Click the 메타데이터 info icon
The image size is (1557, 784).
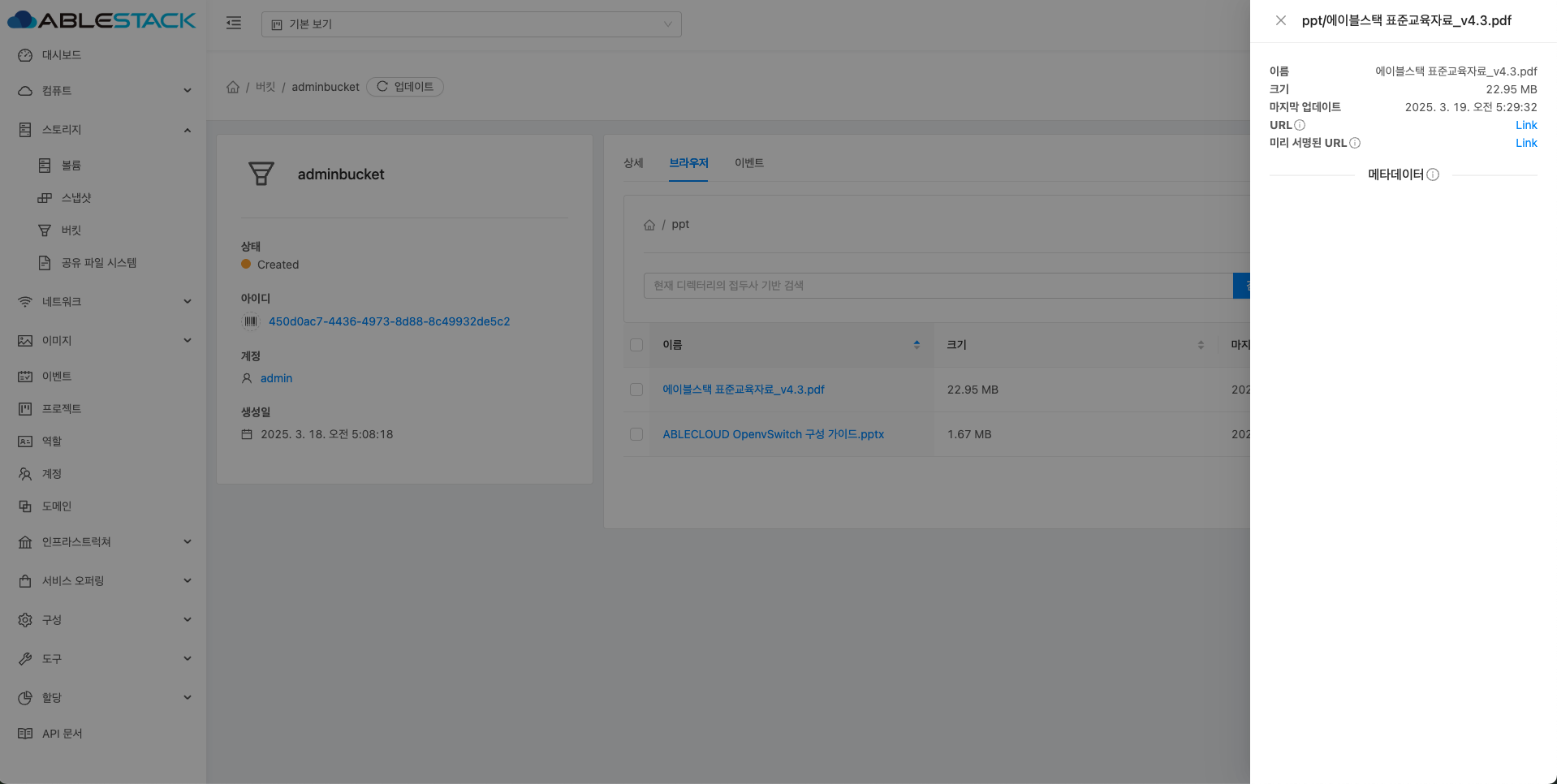[1433, 174]
